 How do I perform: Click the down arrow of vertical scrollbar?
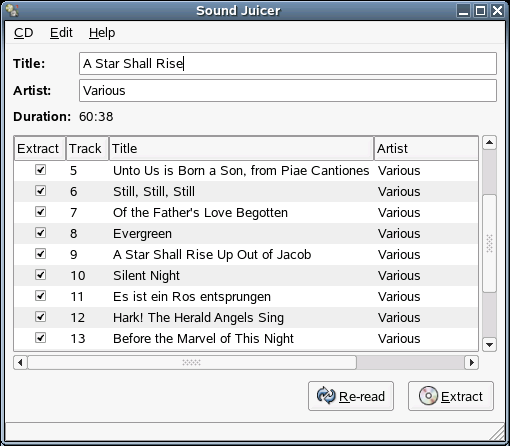[489, 344]
